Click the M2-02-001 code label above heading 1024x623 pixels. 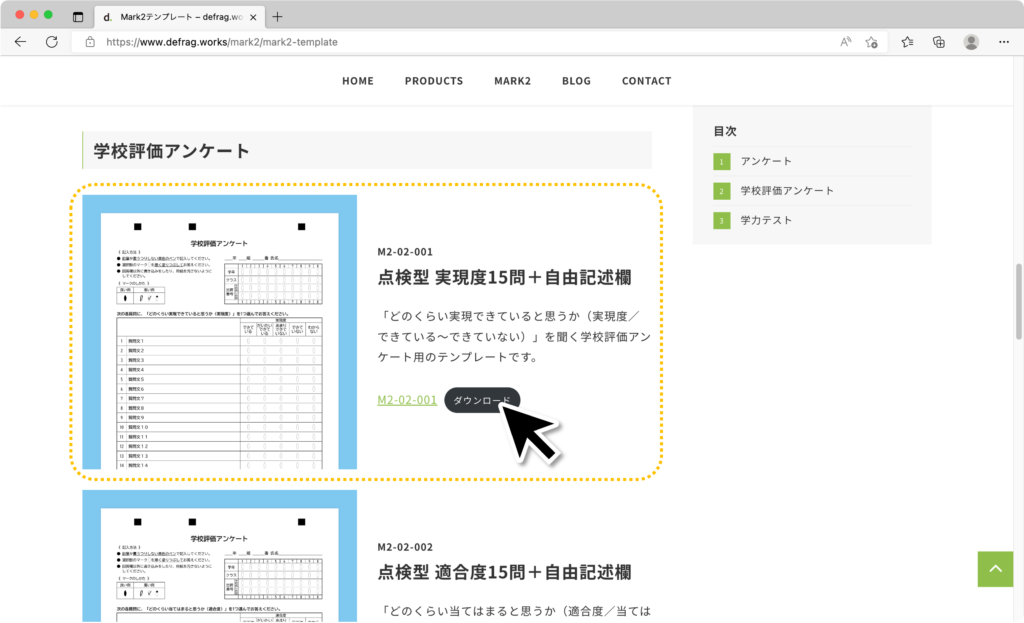point(405,252)
